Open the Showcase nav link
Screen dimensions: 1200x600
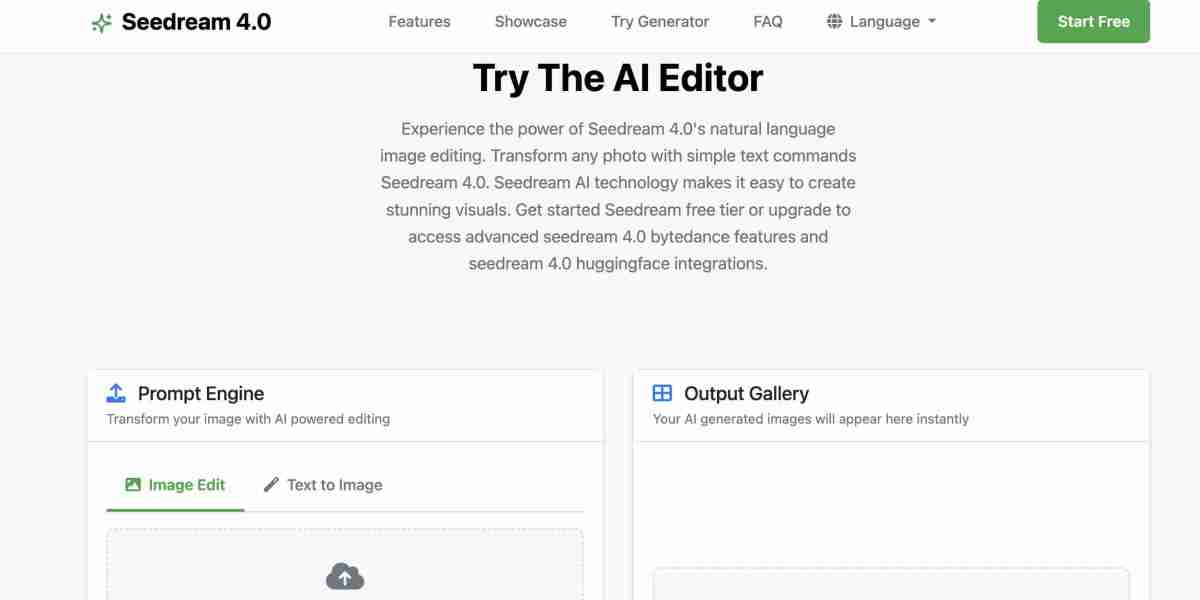coord(530,21)
